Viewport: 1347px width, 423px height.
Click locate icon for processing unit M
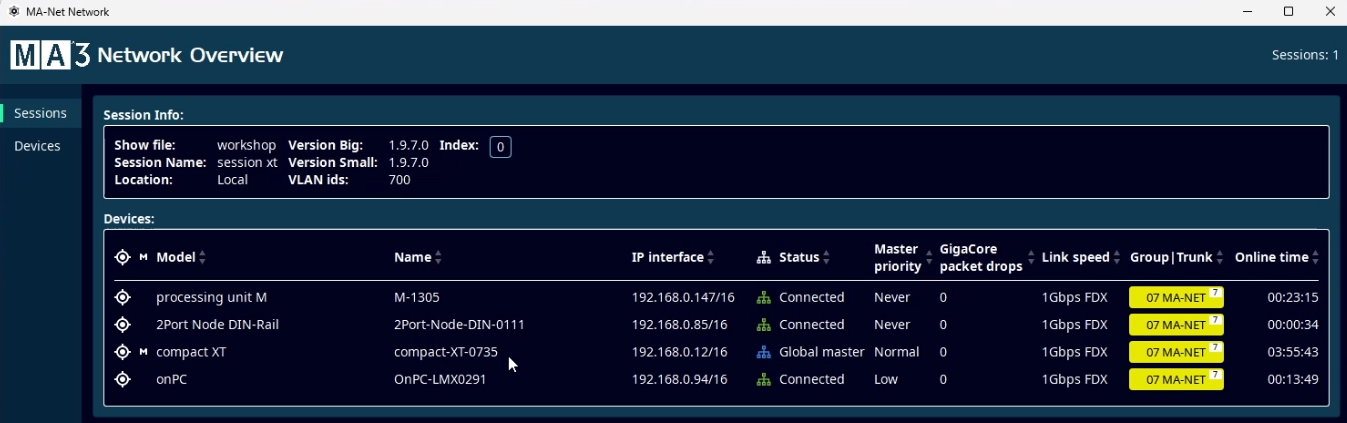coord(123,297)
